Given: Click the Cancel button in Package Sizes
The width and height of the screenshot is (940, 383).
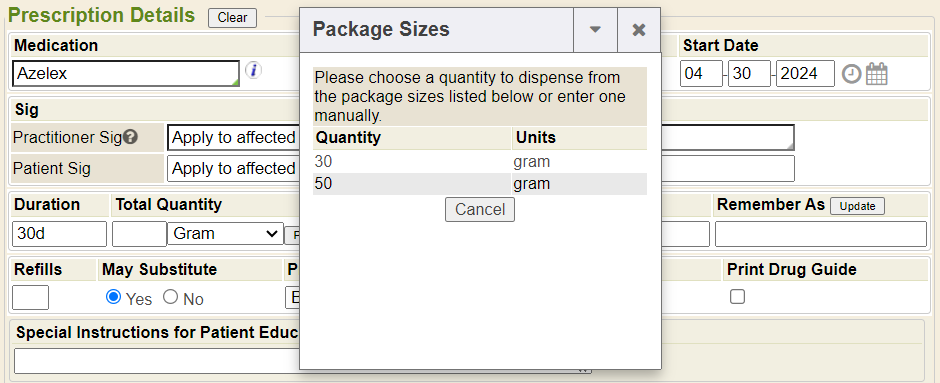Looking at the screenshot, I should pyautogui.click(x=480, y=210).
